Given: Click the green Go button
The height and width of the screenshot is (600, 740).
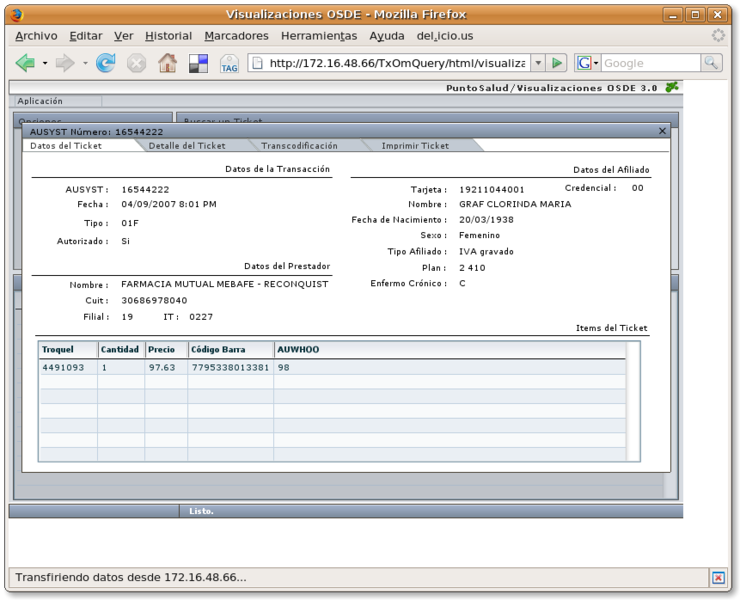Looking at the screenshot, I should click(x=557, y=63).
